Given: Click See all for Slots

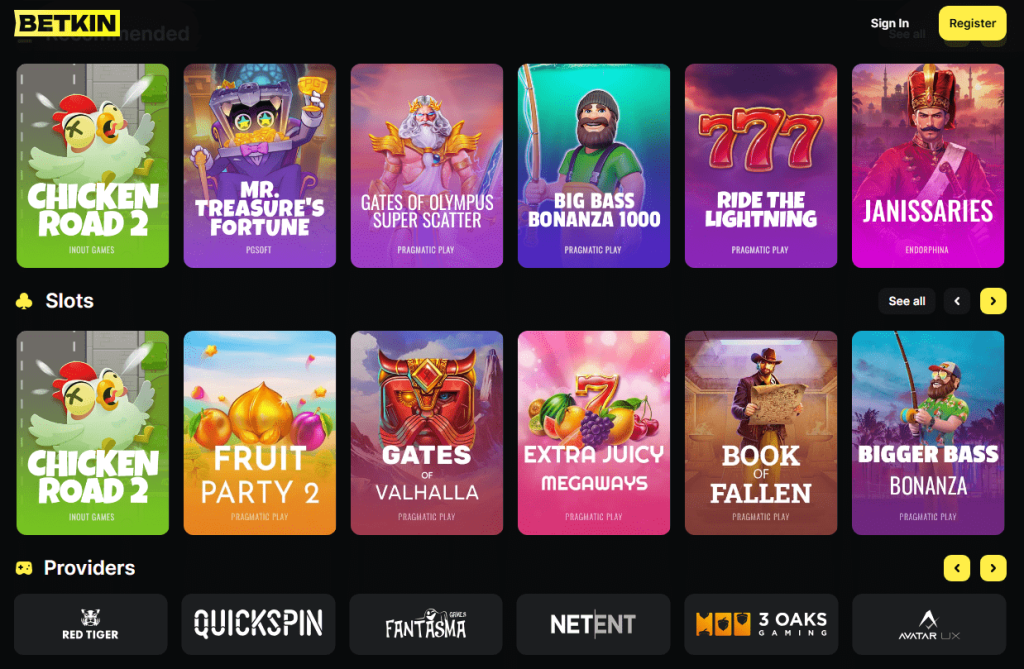Looking at the screenshot, I should 906,301.
